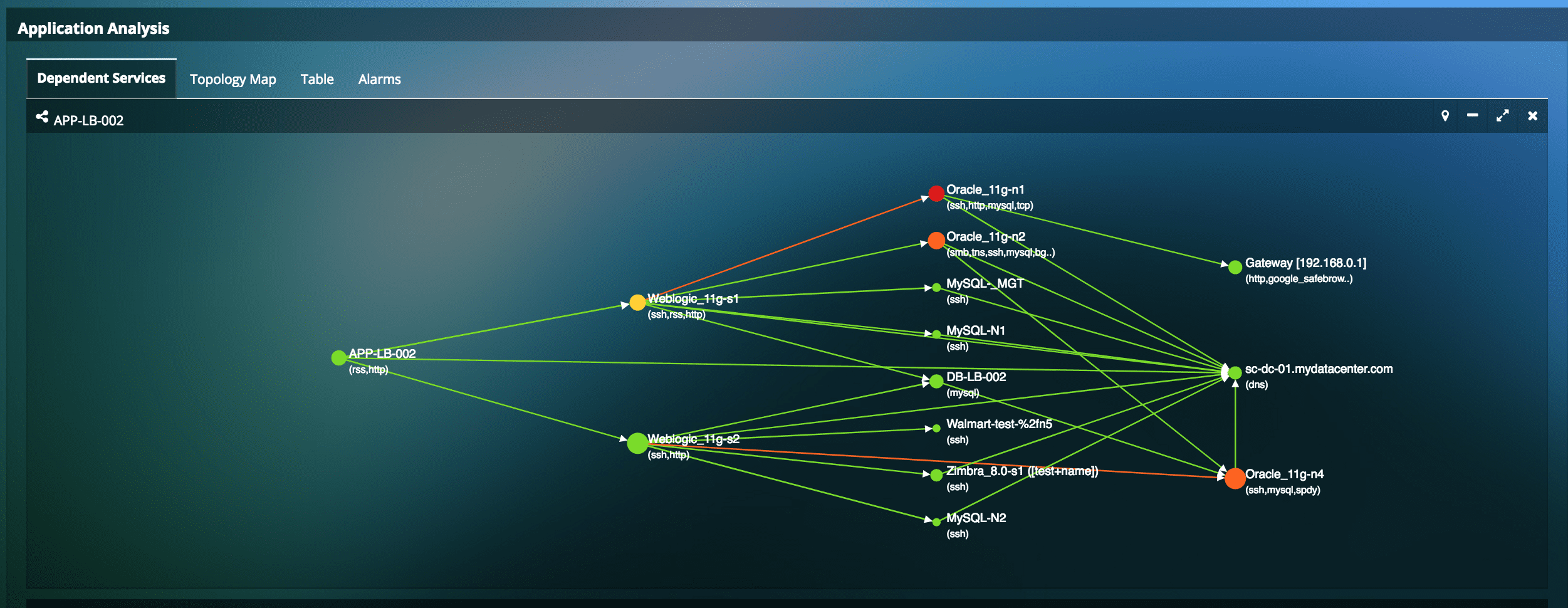The image size is (1568, 608).
Task: Click the share icon beside the APP-LB-002 panel title
Action: pyautogui.click(x=42, y=117)
